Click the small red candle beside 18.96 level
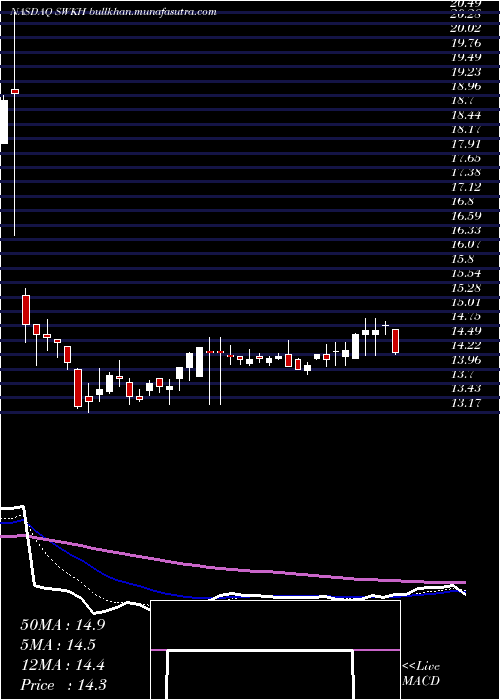 [15, 92]
